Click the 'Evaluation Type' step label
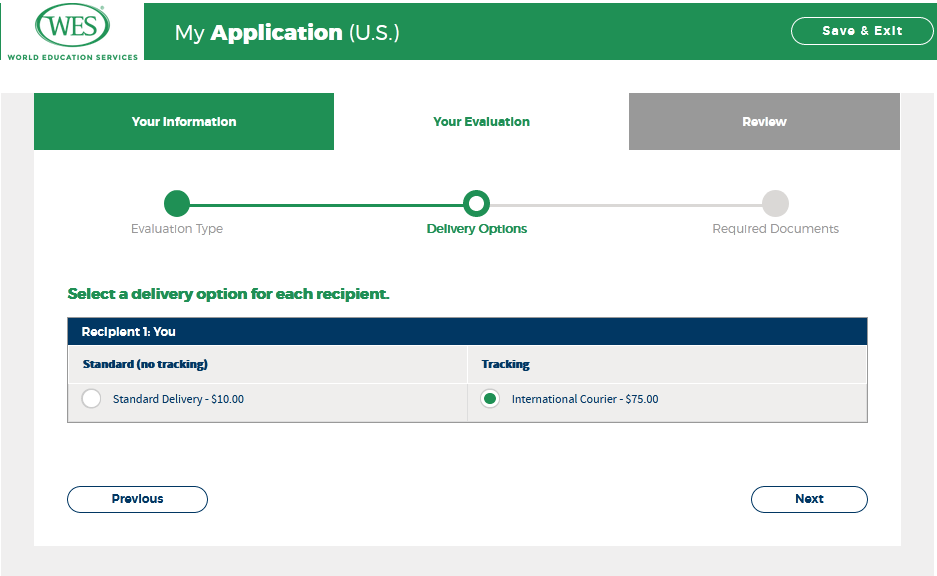The height and width of the screenshot is (576, 937). tap(177, 229)
